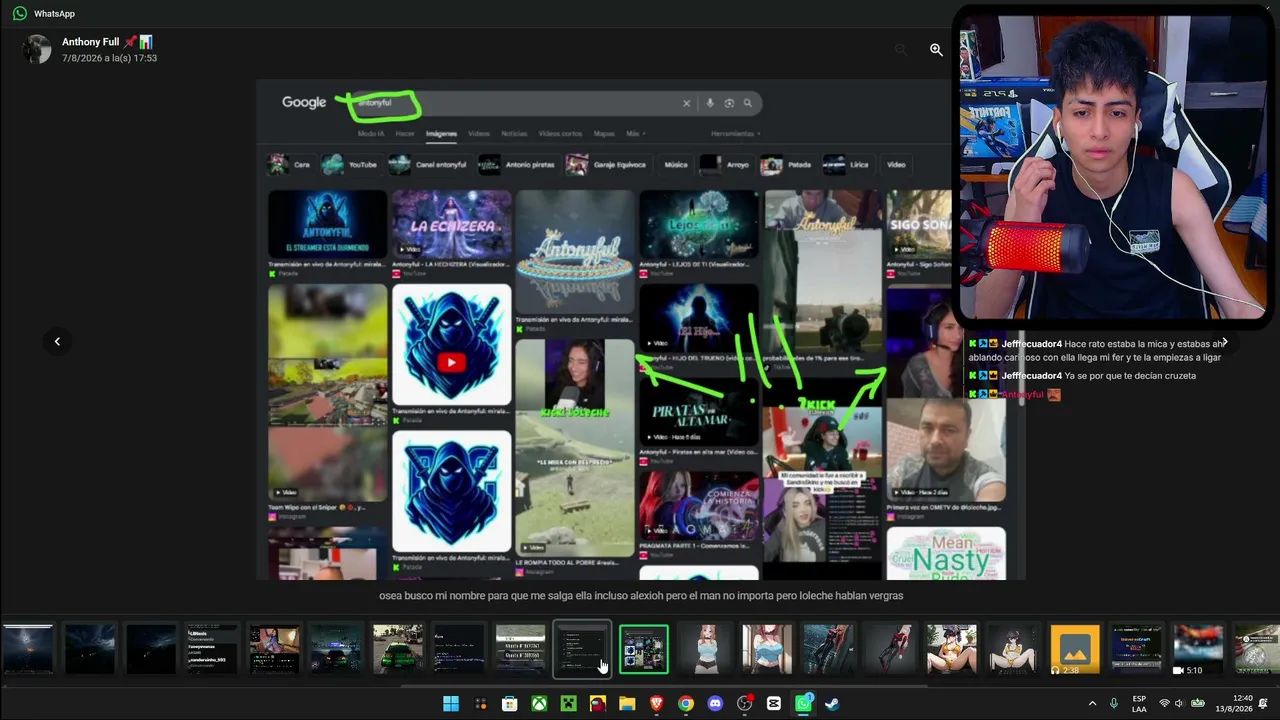
Task: Open Wi-Fi network settings in tray
Action: [1164, 704]
